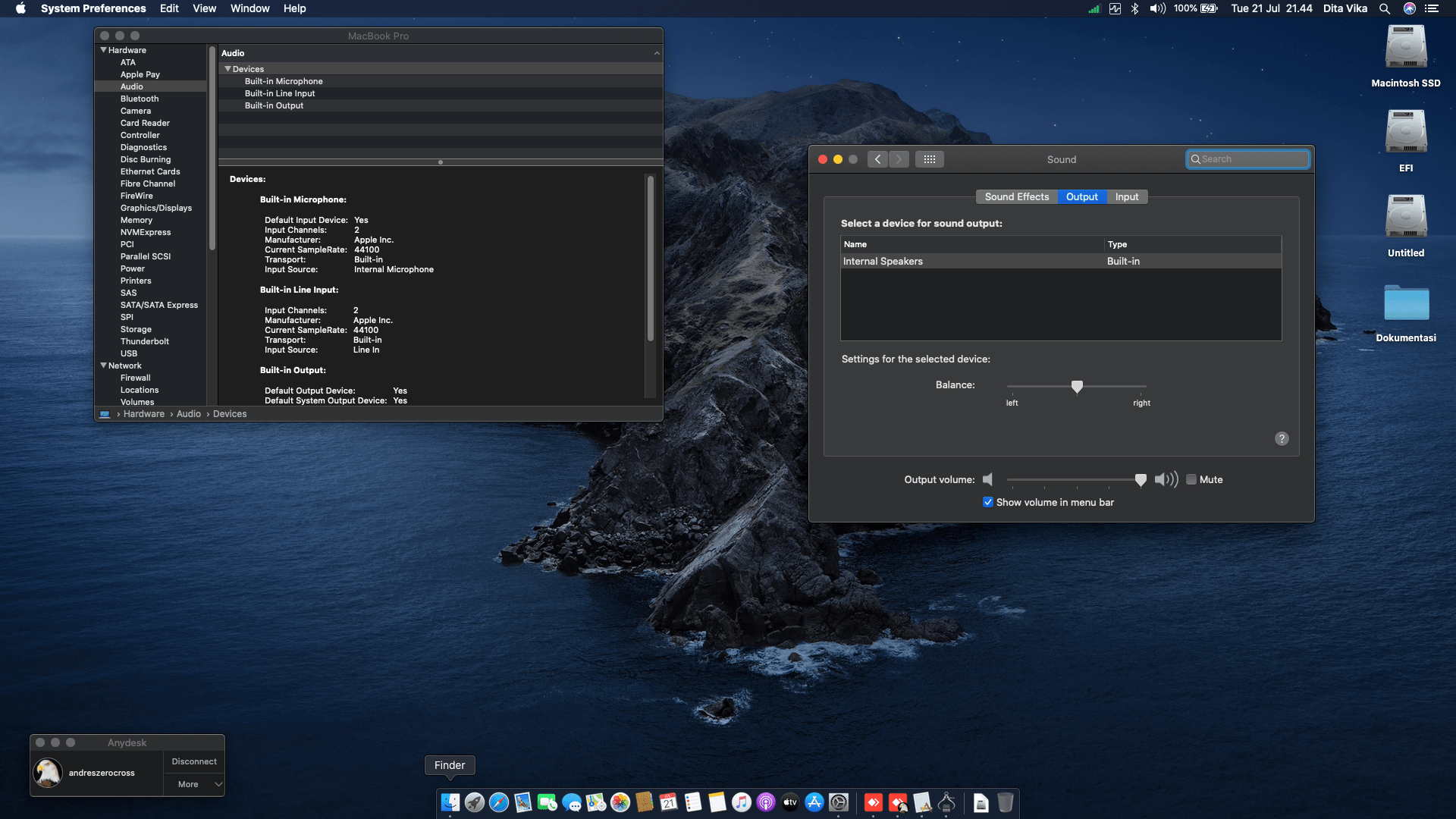1456x819 pixels.
Task: Open Photos from the Dock
Action: (620, 802)
